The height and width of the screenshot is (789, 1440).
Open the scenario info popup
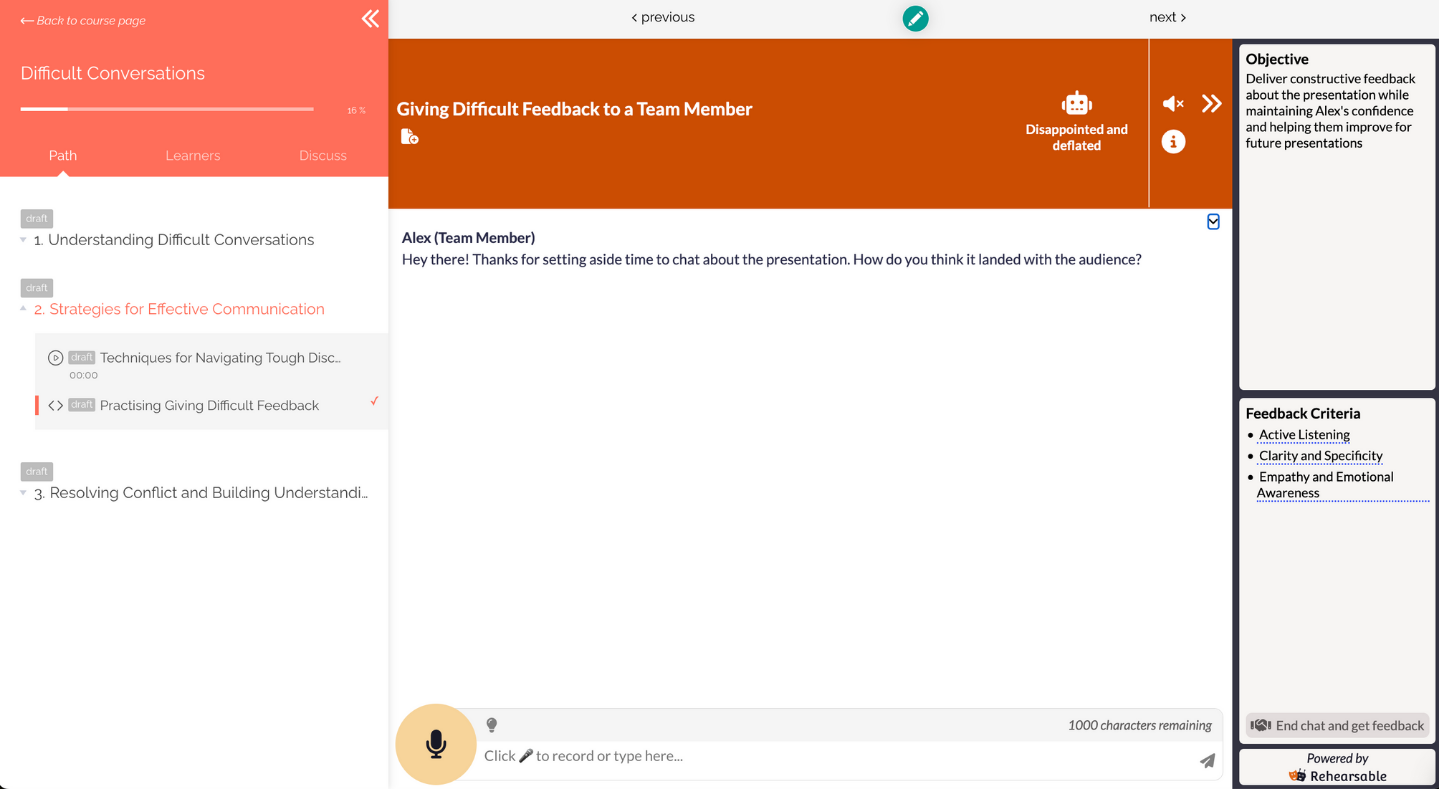1172,141
